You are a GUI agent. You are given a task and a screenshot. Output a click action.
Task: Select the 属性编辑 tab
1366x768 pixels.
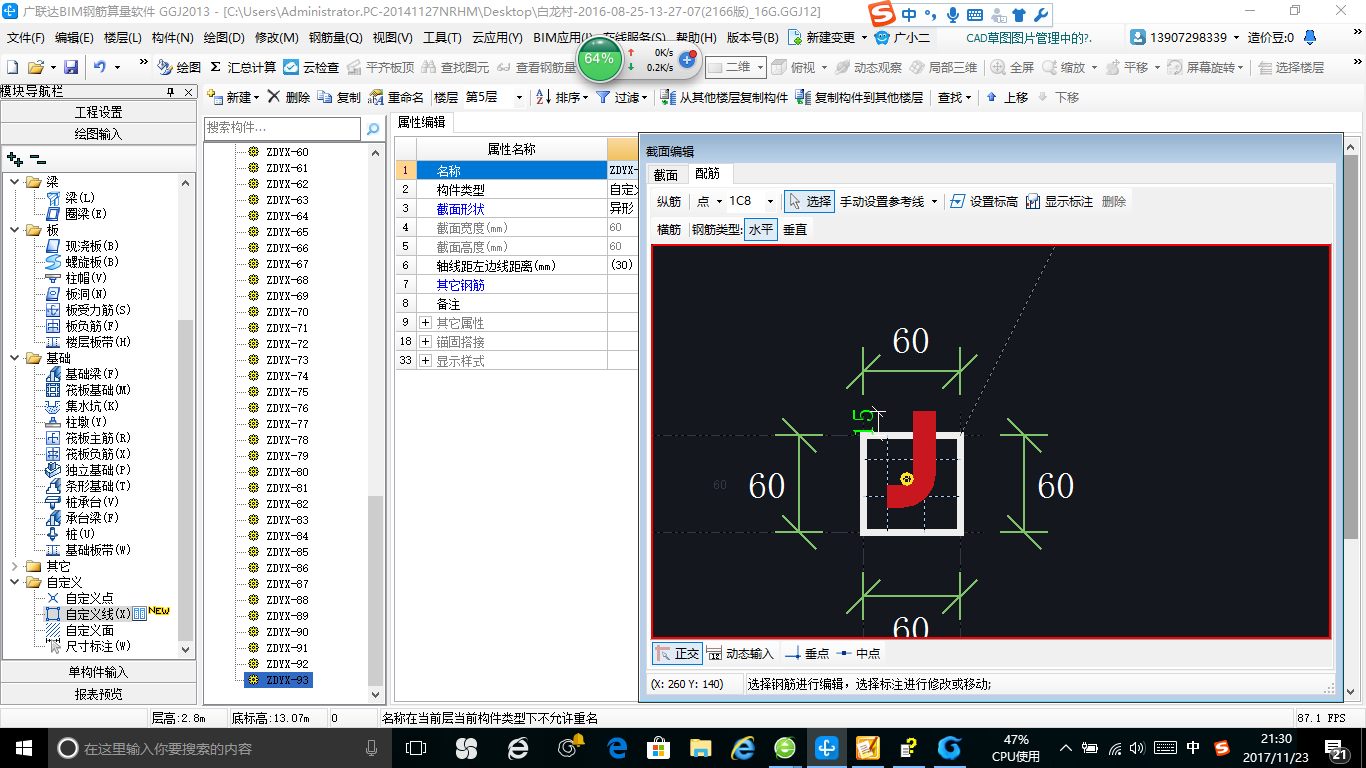tap(421, 122)
